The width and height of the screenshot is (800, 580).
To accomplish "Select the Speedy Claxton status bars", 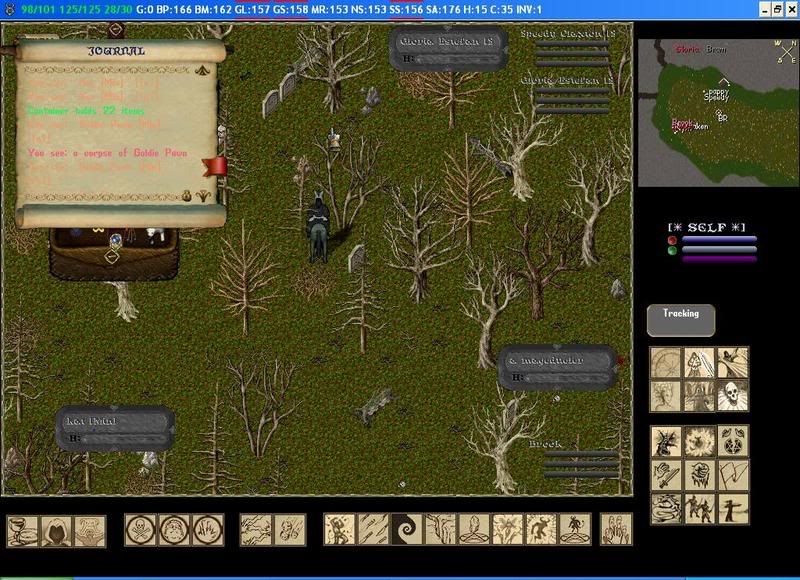I will (x=569, y=47).
